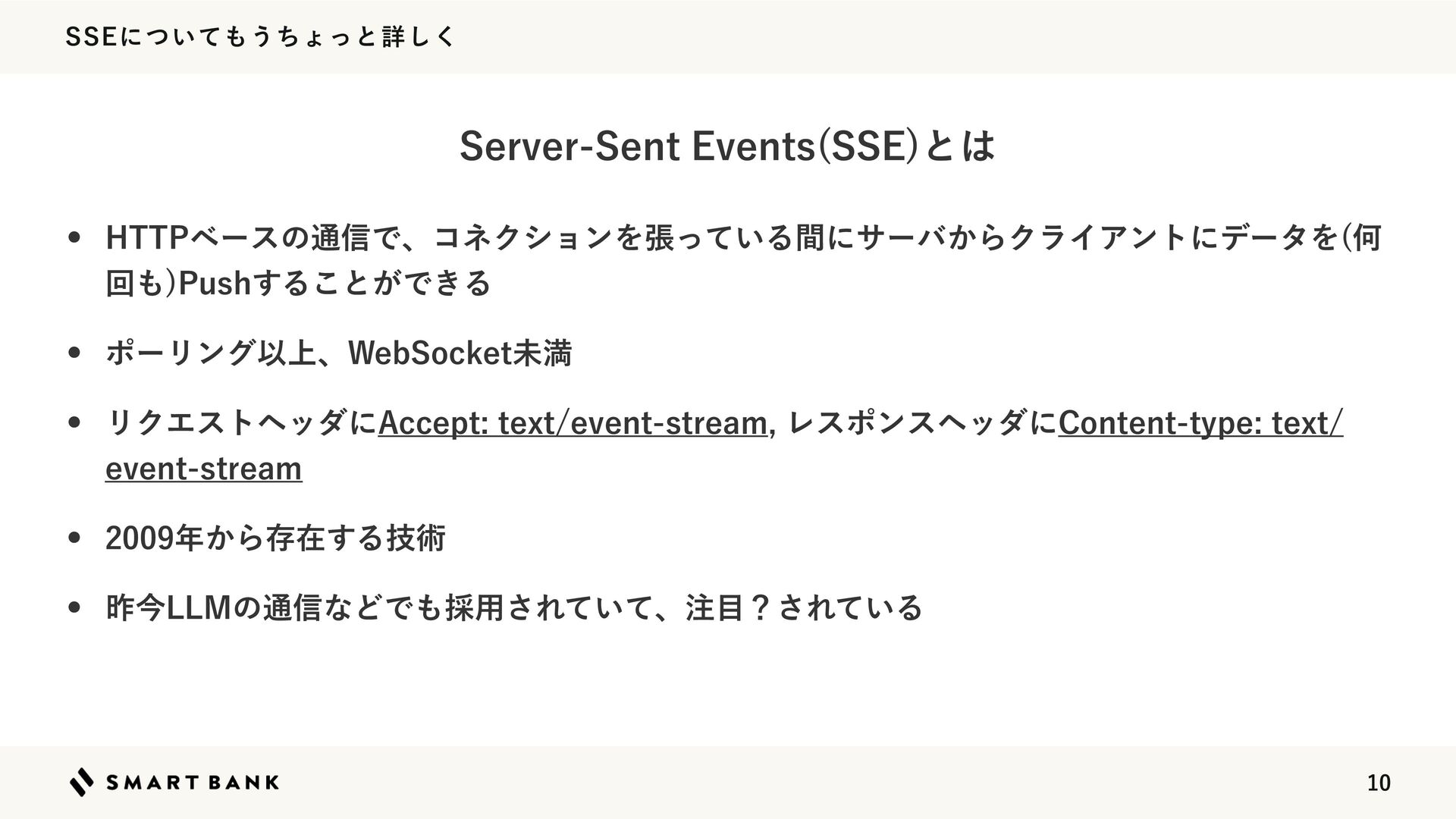Click the line 2009年から存在する技術

275,538
